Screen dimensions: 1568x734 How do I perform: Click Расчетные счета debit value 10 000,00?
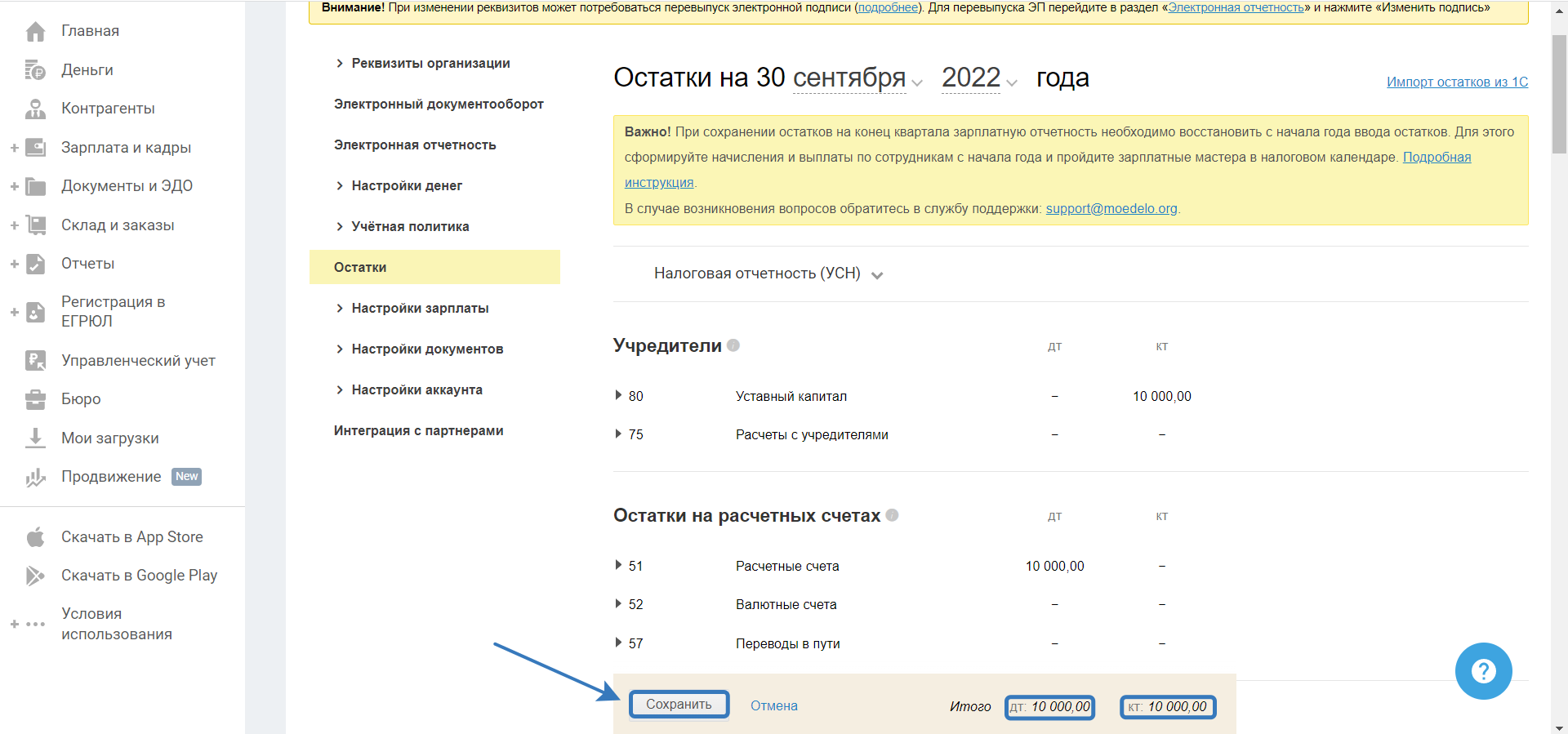(1054, 566)
